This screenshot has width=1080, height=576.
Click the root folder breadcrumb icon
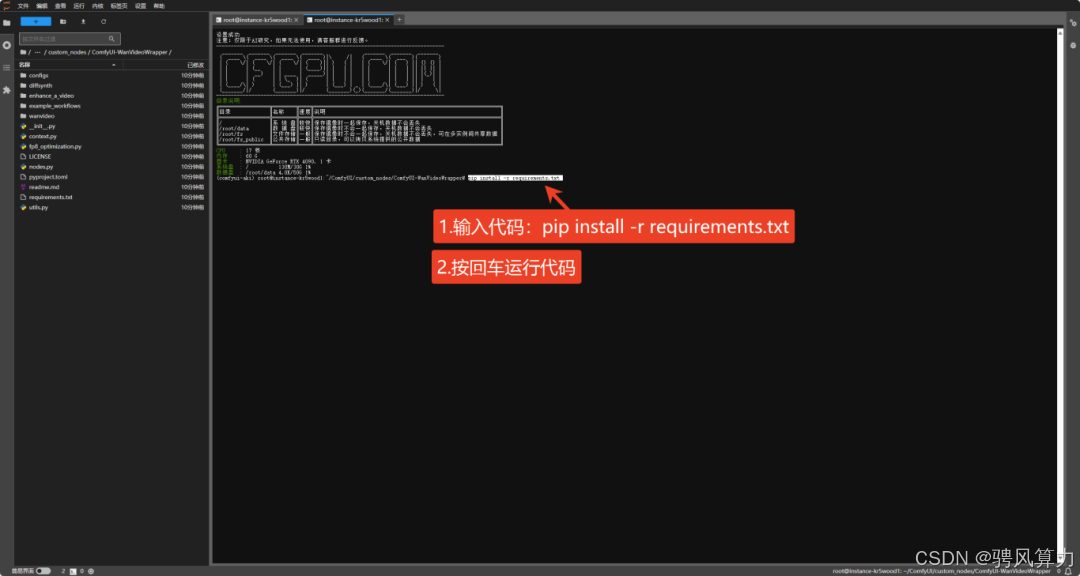point(23,52)
